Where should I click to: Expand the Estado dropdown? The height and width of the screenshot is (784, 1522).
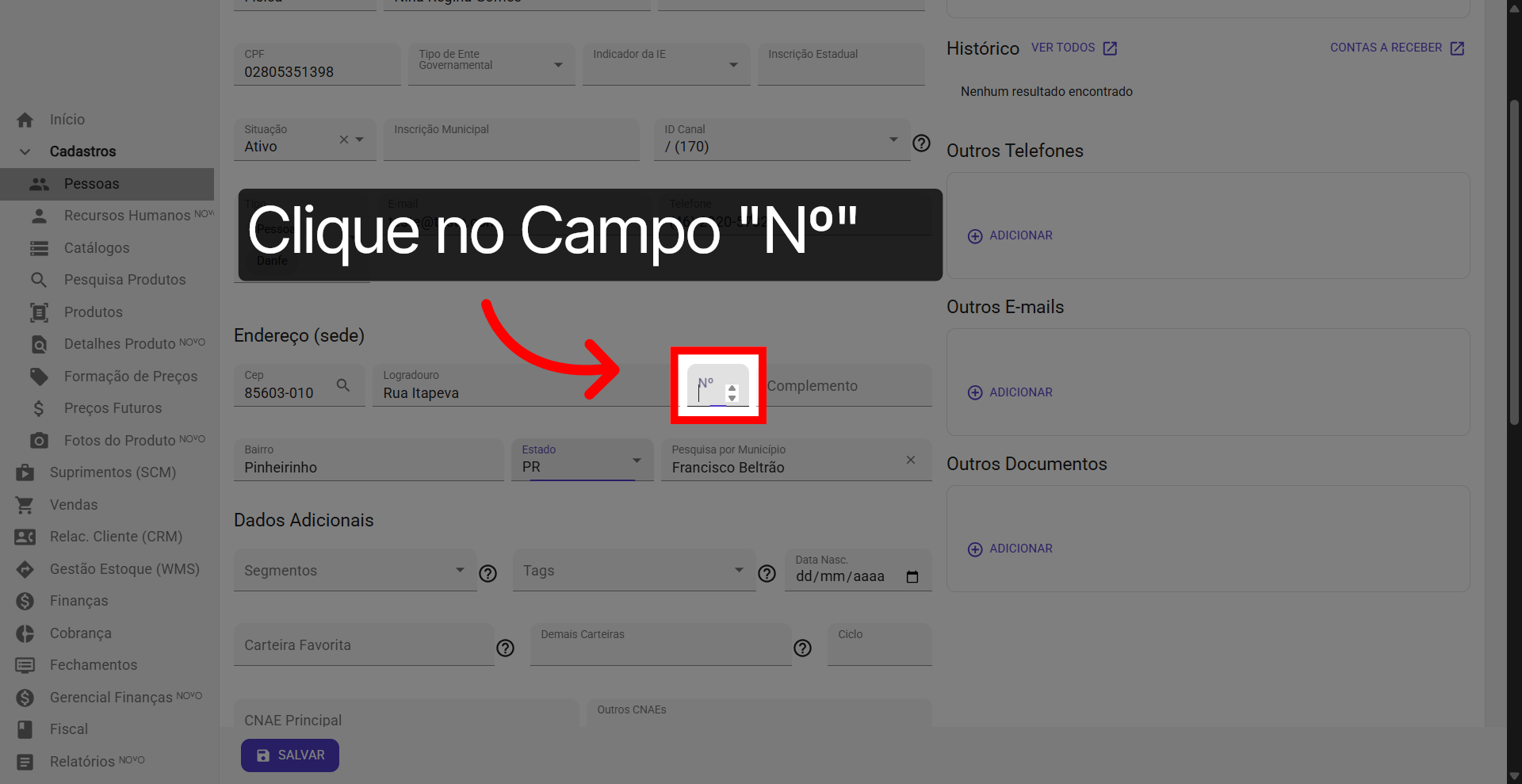point(636,460)
